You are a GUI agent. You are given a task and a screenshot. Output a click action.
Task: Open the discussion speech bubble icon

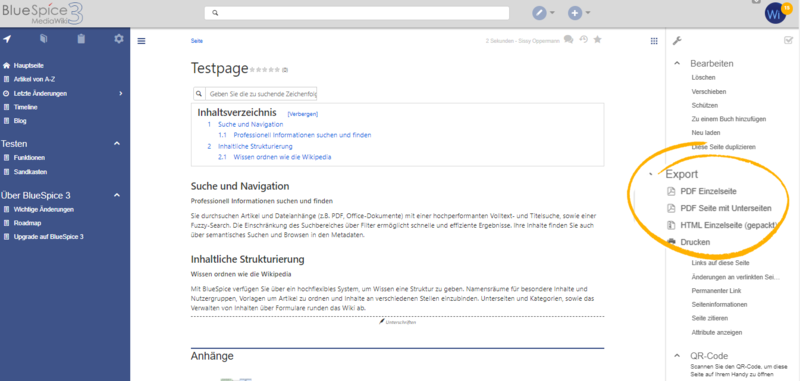coord(568,39)
